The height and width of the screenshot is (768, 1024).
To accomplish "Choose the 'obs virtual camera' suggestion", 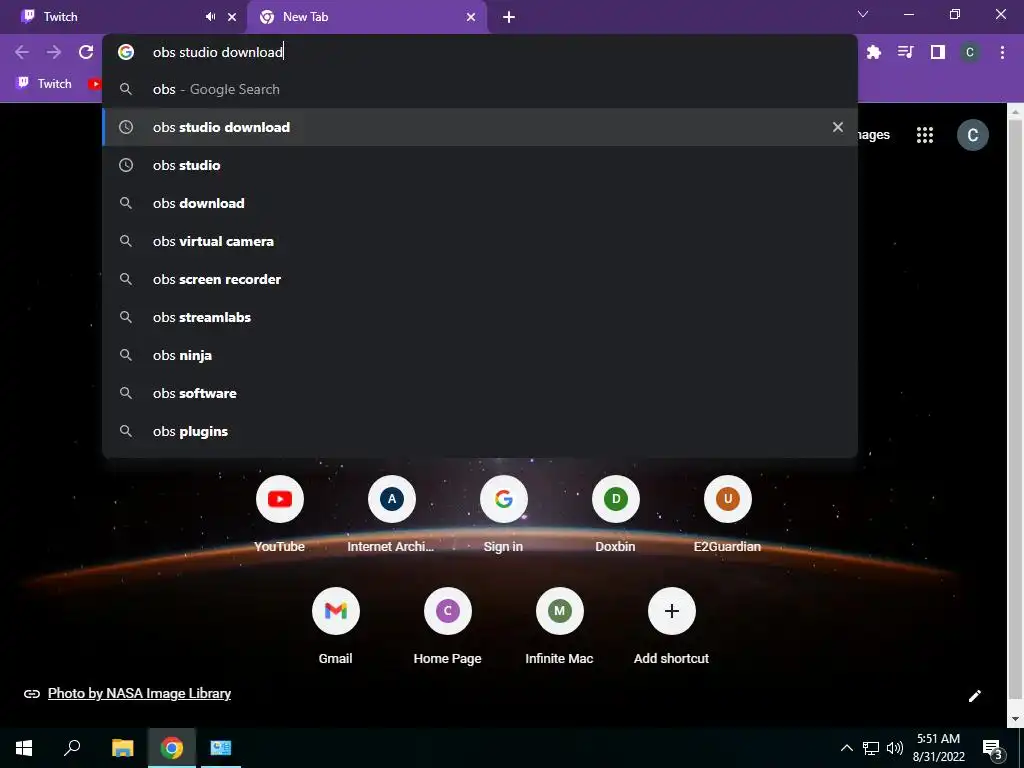I will [x=479, y=241].
